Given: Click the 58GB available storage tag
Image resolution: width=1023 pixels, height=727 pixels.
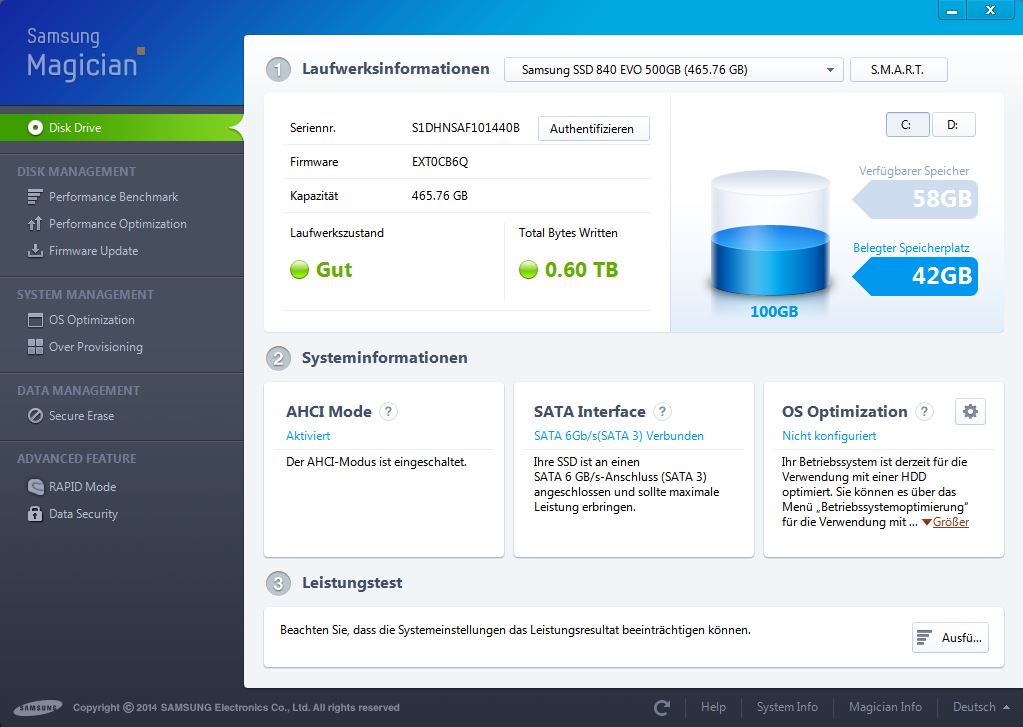Looking at the screenshot, I should coord(915,199).
